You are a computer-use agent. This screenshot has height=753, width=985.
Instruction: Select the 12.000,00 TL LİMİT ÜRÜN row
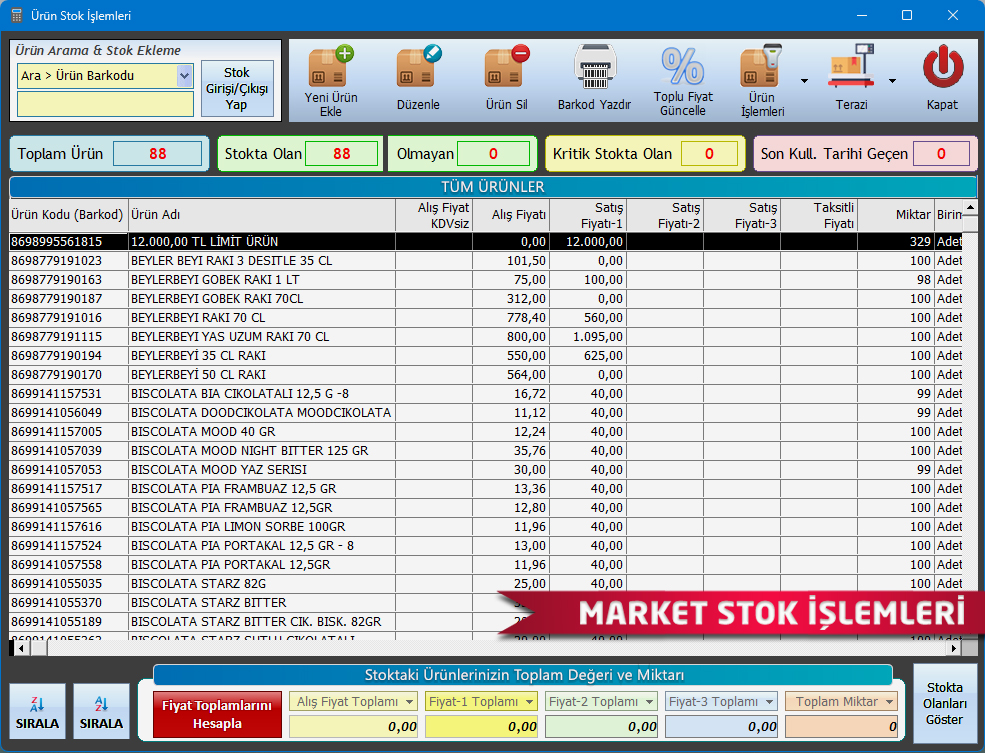486,242
